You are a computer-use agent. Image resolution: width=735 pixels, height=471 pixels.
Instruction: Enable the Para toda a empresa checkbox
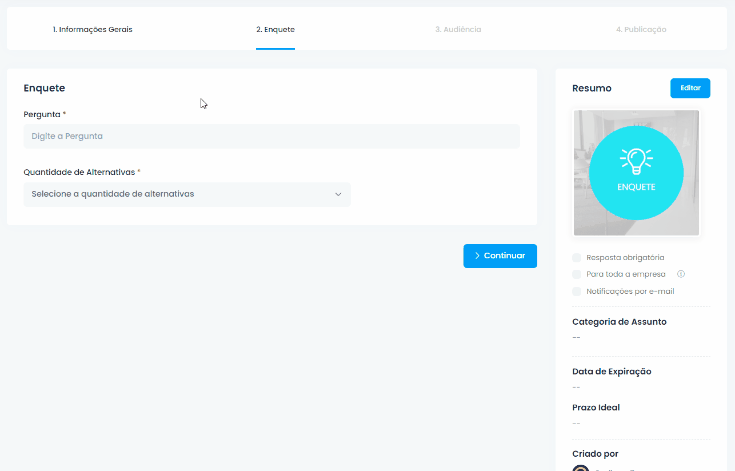pyautogui.click(x=577, y=274)
